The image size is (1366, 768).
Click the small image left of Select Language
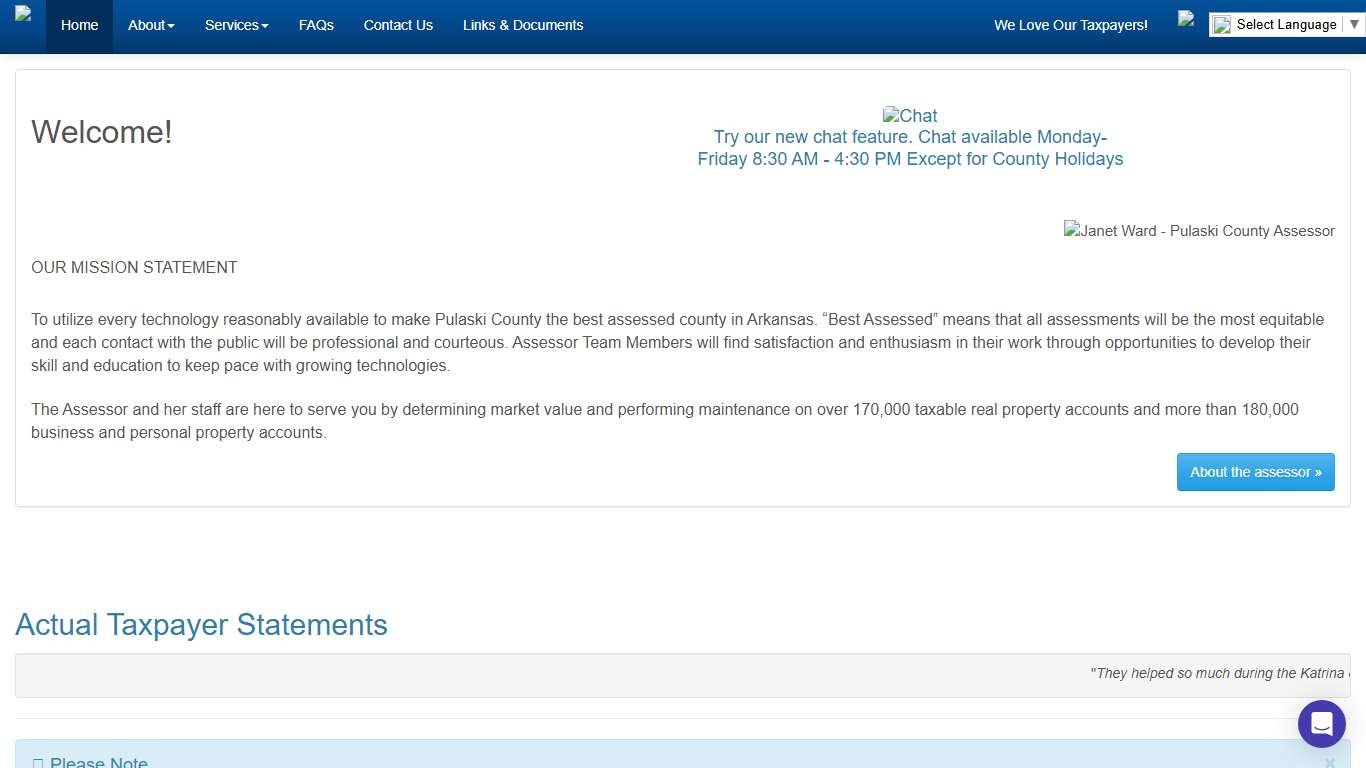point(1186,18)
